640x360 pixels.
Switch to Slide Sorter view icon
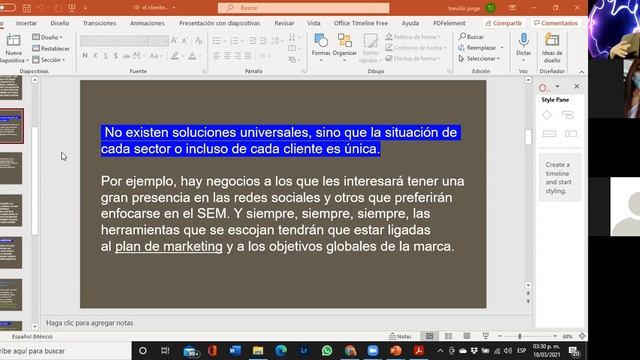pos(448,336)
